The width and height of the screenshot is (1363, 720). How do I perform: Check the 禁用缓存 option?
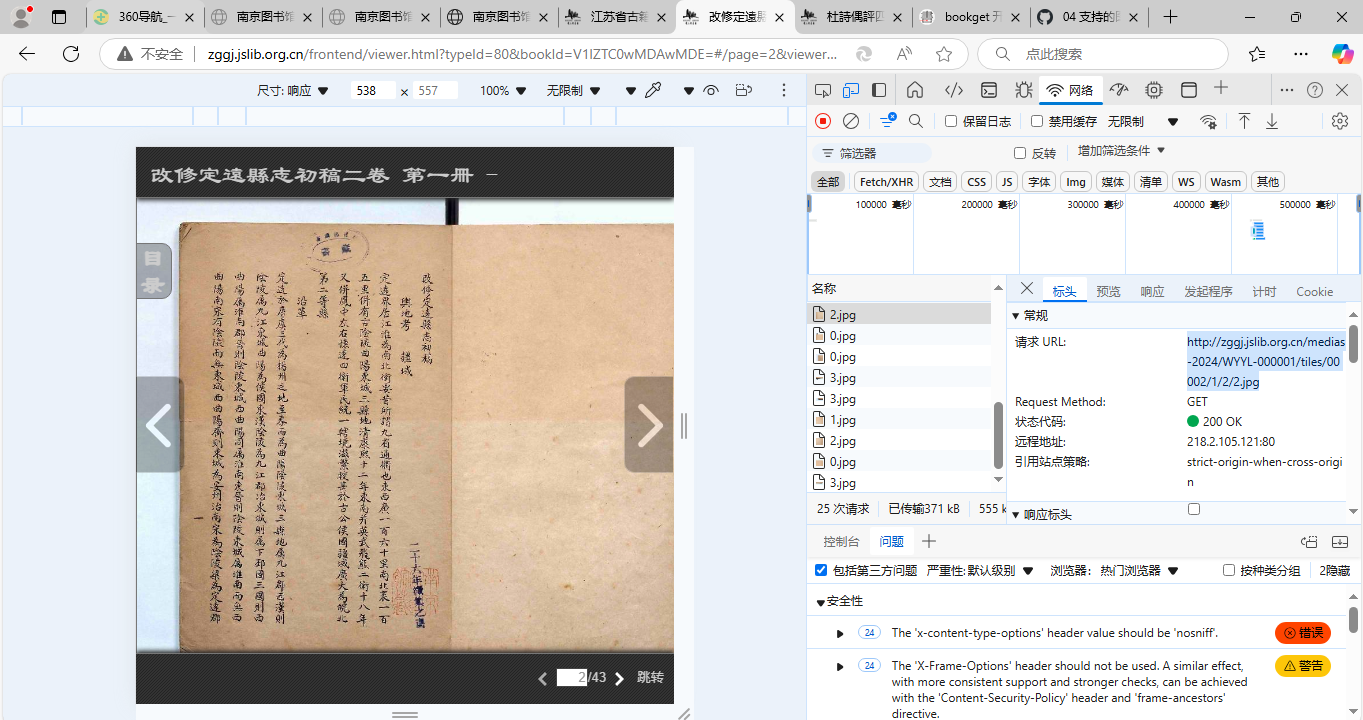point(1036,121)
